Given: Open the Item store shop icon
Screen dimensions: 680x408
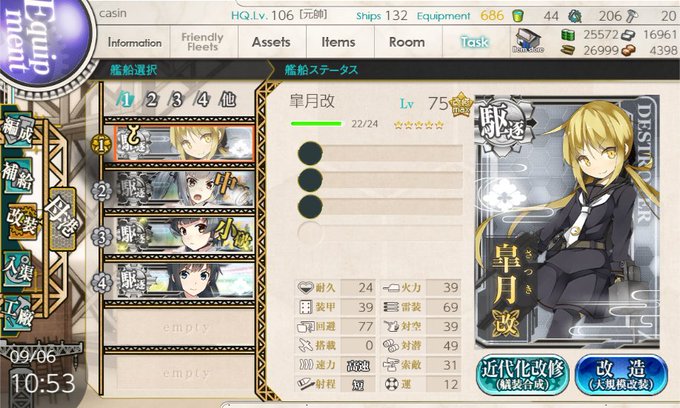Looking at the screenshot, I should (527, 41).
